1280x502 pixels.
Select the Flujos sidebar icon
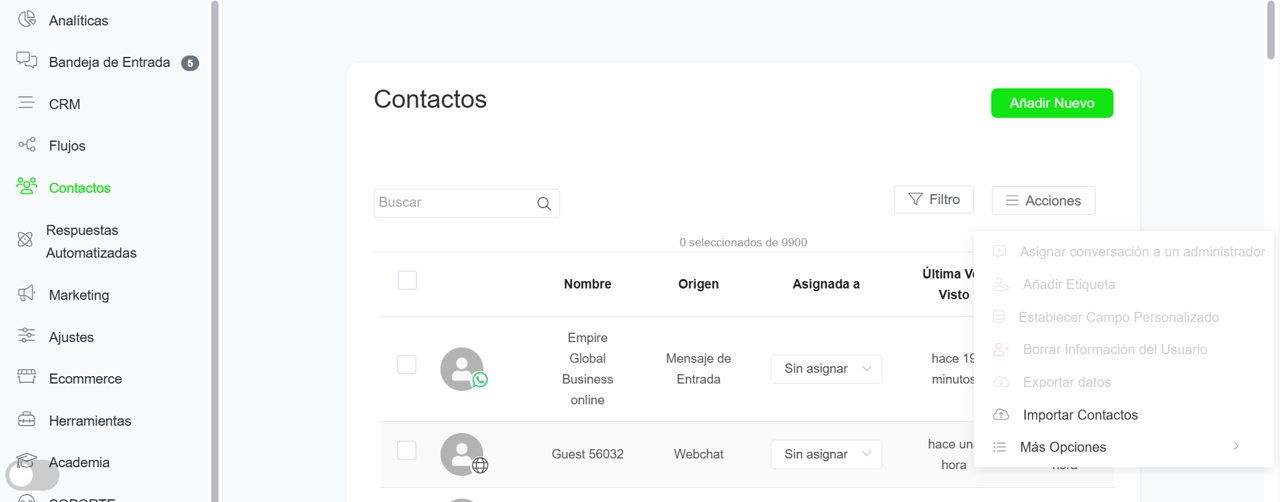(x=27, y=145)
